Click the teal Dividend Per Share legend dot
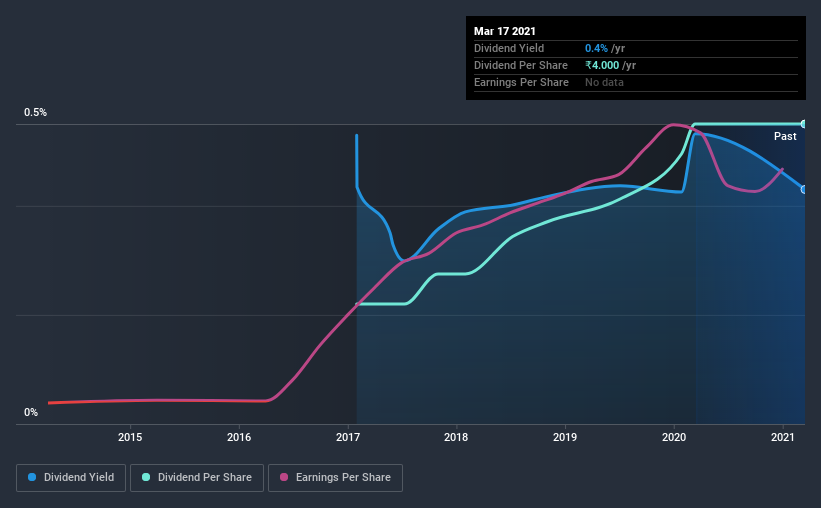The image size is (821, 508). pyautogui.click(x=146, y=477)
